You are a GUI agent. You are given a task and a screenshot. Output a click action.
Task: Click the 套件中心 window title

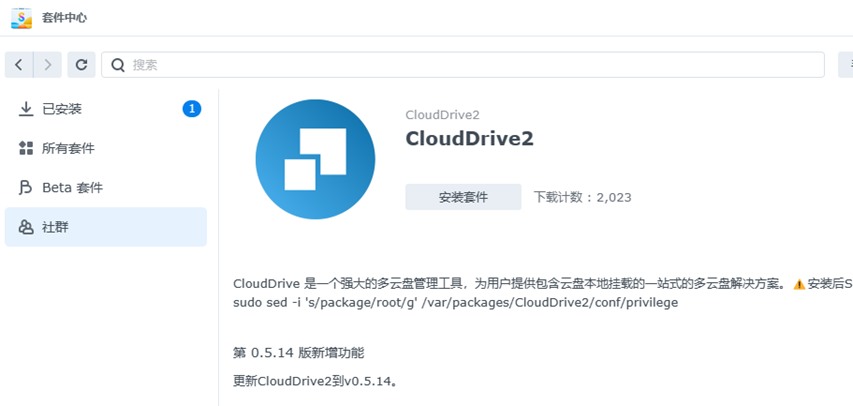(64, 18)
